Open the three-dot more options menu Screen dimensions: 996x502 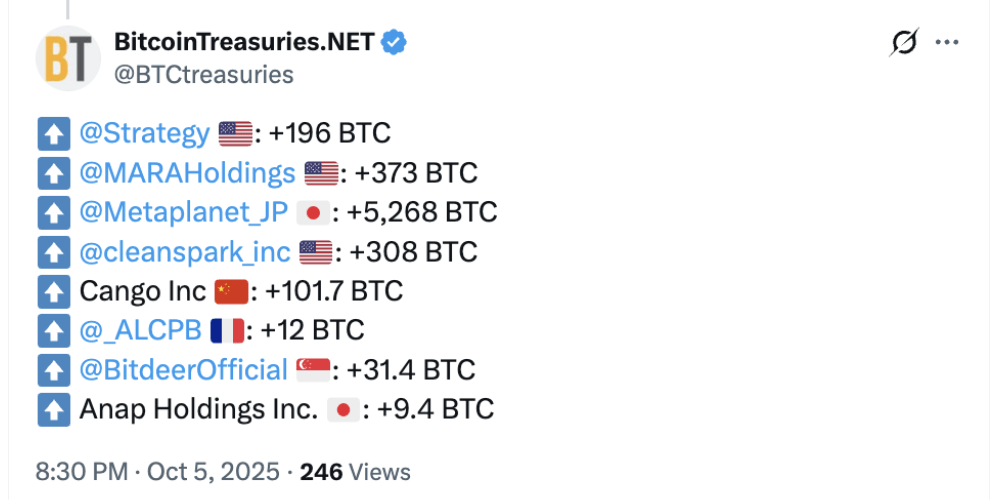[947, 43]
